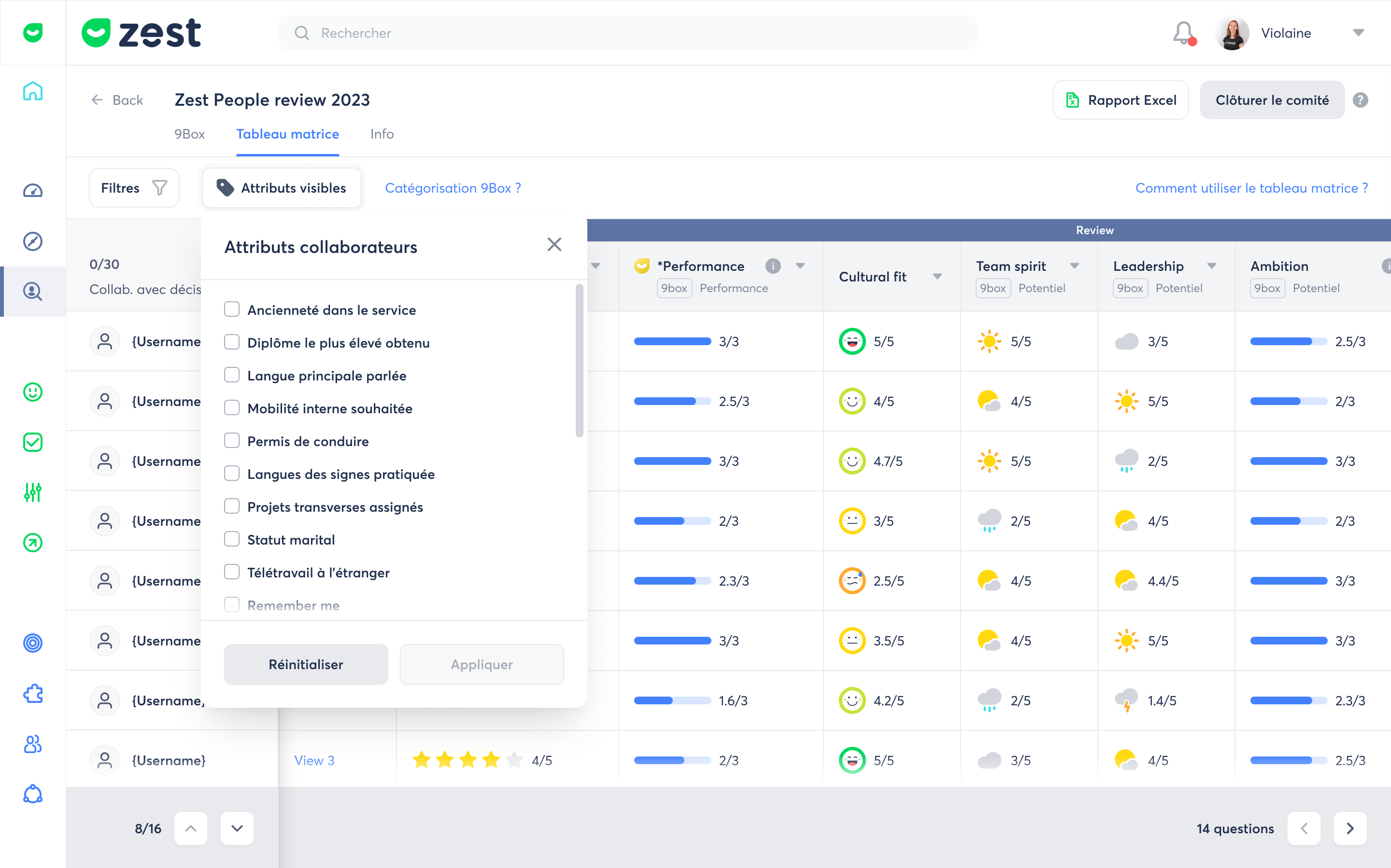
Task: Open the target goals sidebar icon
Action: [x=33, y=643]
